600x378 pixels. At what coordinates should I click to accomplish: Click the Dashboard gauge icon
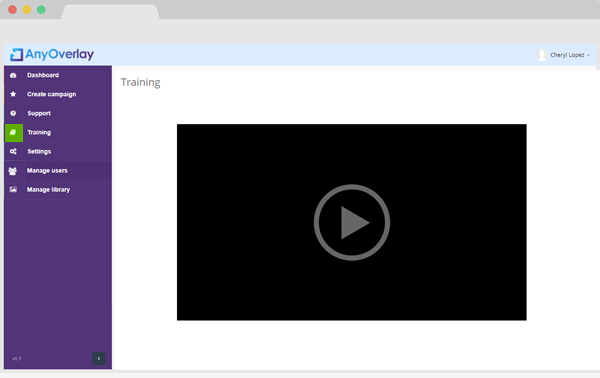coord(13,75)
